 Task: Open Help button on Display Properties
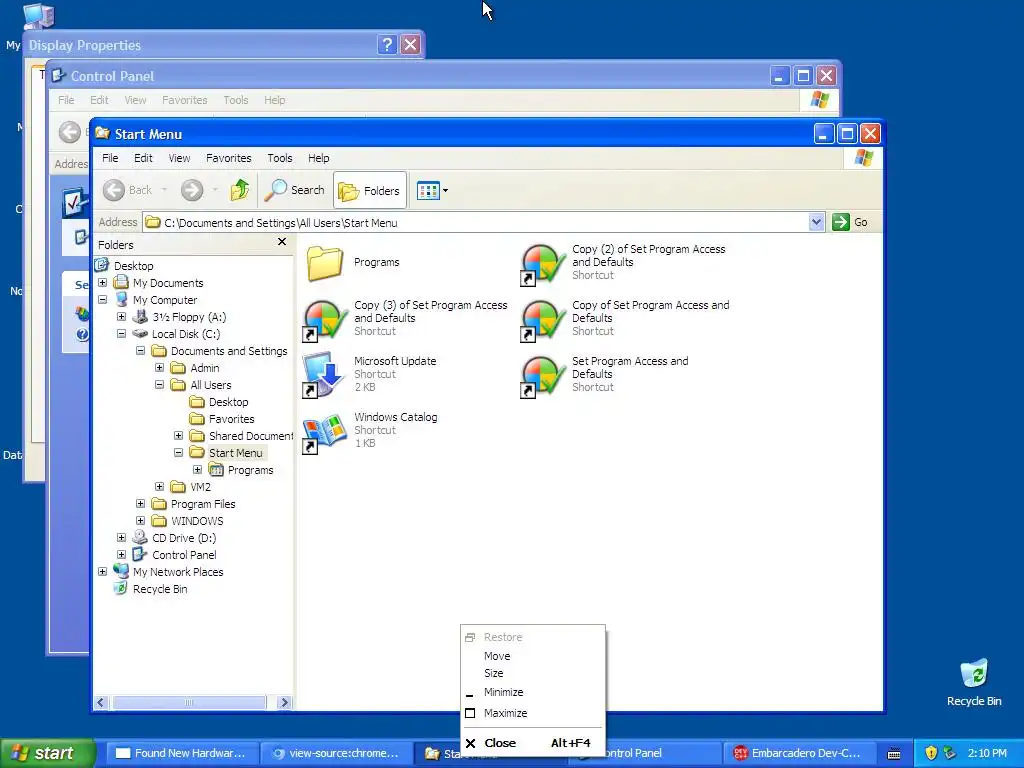(387, 44)
